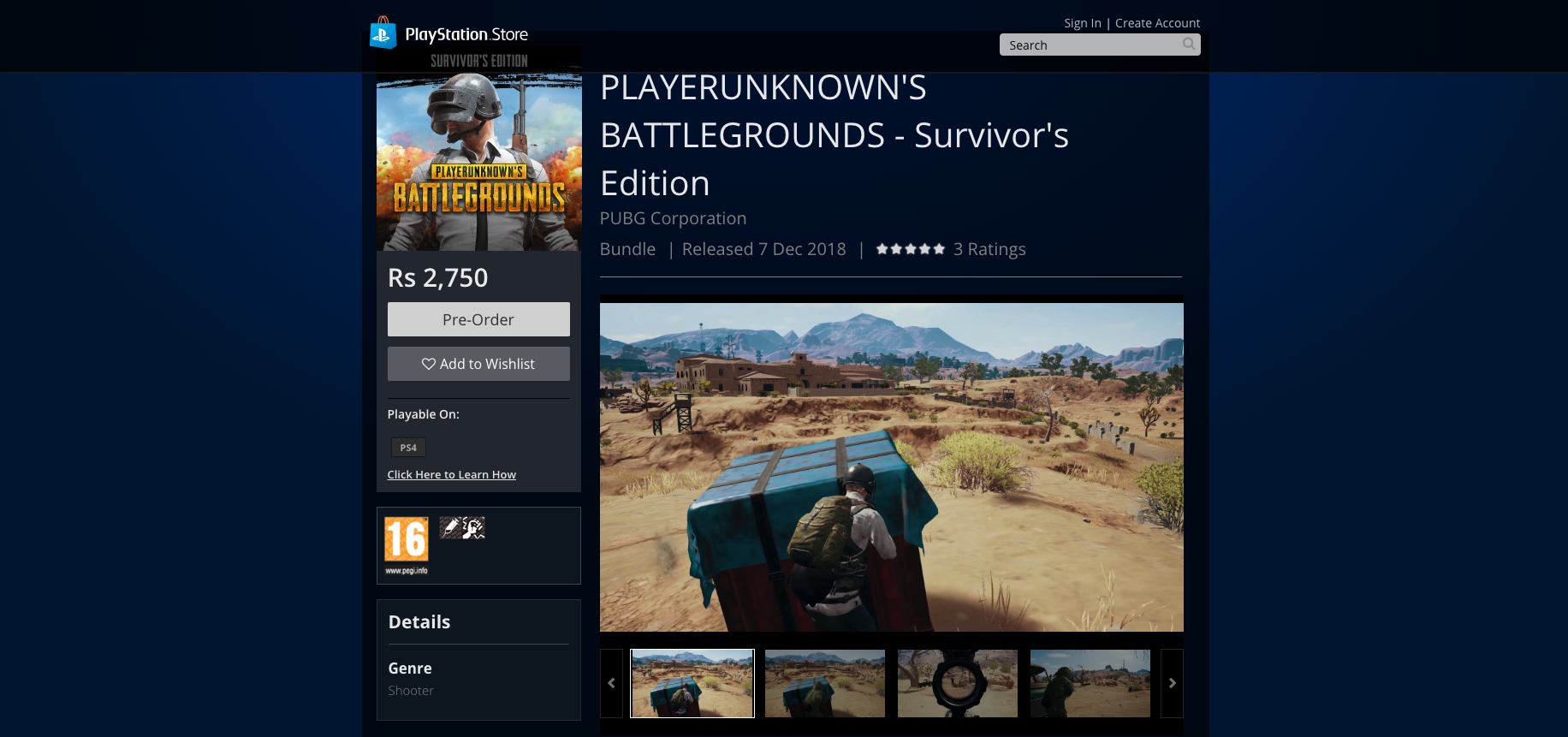1568x737 pixels.
Task: Show next screenshots with right arrow
Action: click(1172, 683)
